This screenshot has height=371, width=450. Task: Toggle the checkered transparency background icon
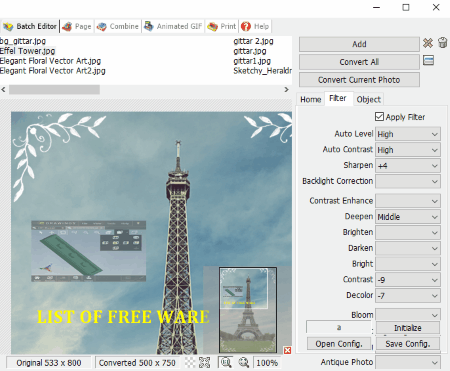(190, 362)
